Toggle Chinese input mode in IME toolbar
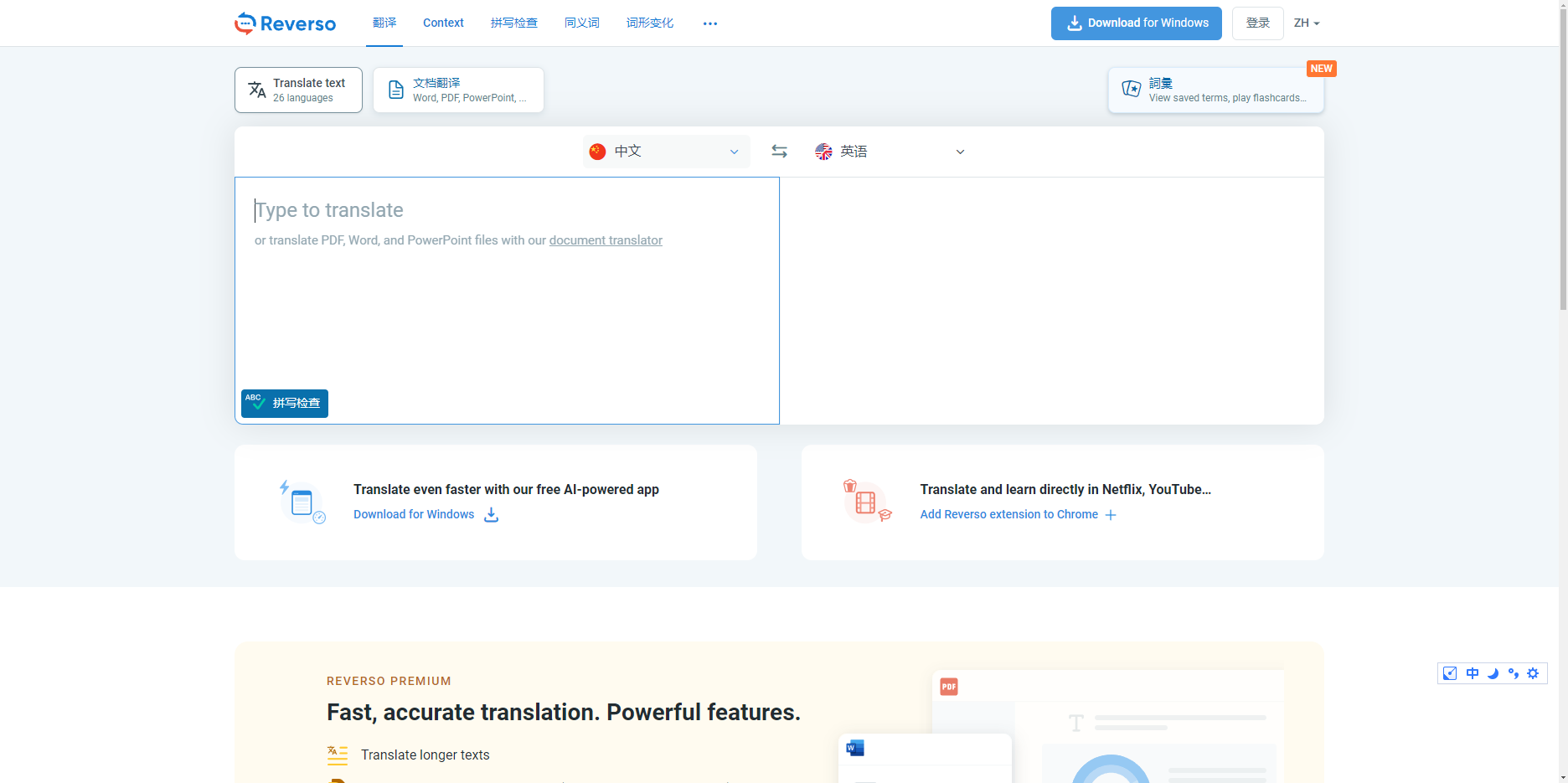This screenshot has height=783, width=1568. click(x=1472, y=673)
